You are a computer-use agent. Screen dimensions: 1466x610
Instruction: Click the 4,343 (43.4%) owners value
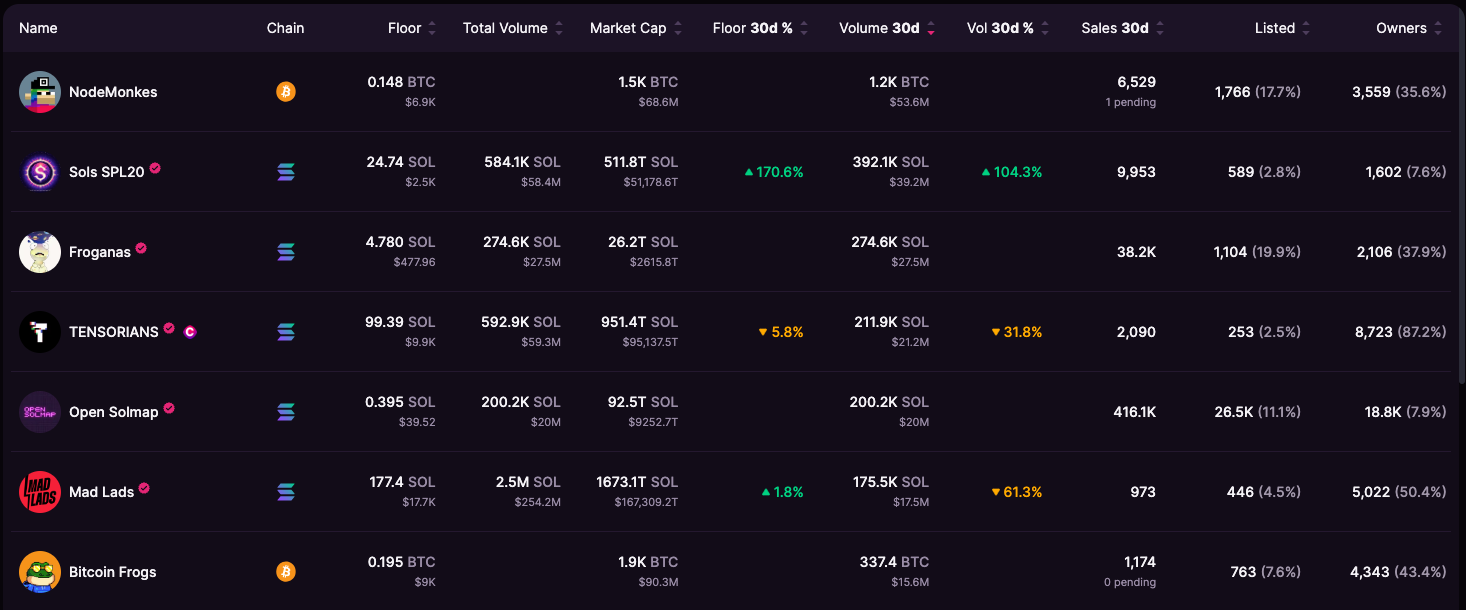[1398, 572]
